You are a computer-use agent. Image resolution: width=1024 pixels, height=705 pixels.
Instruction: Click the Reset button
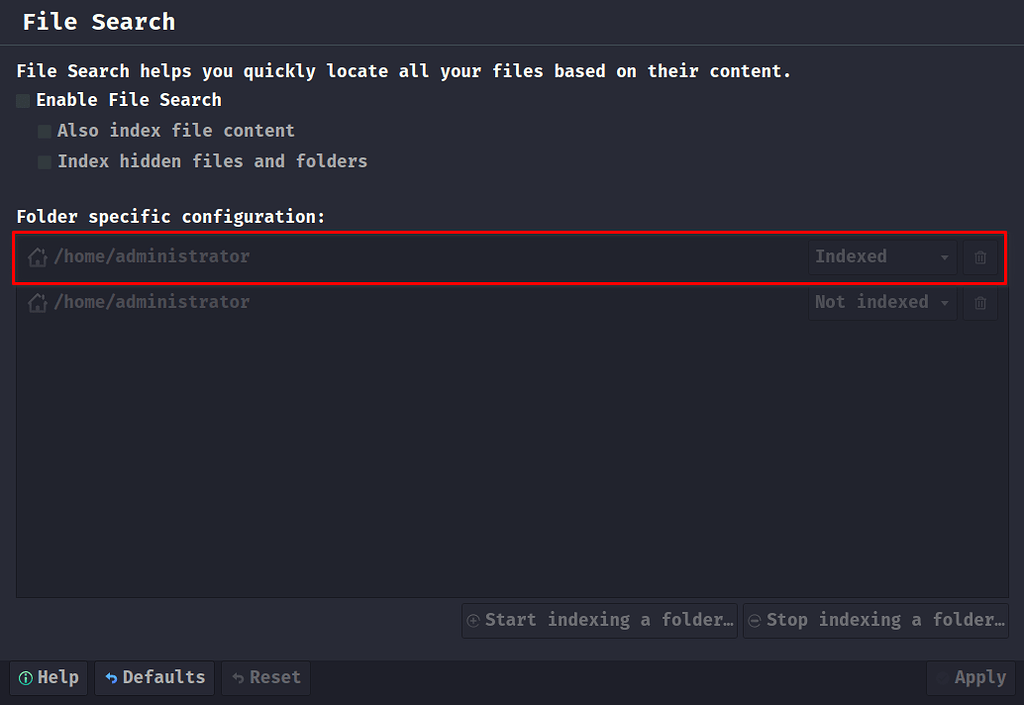(x=265, y=677)
